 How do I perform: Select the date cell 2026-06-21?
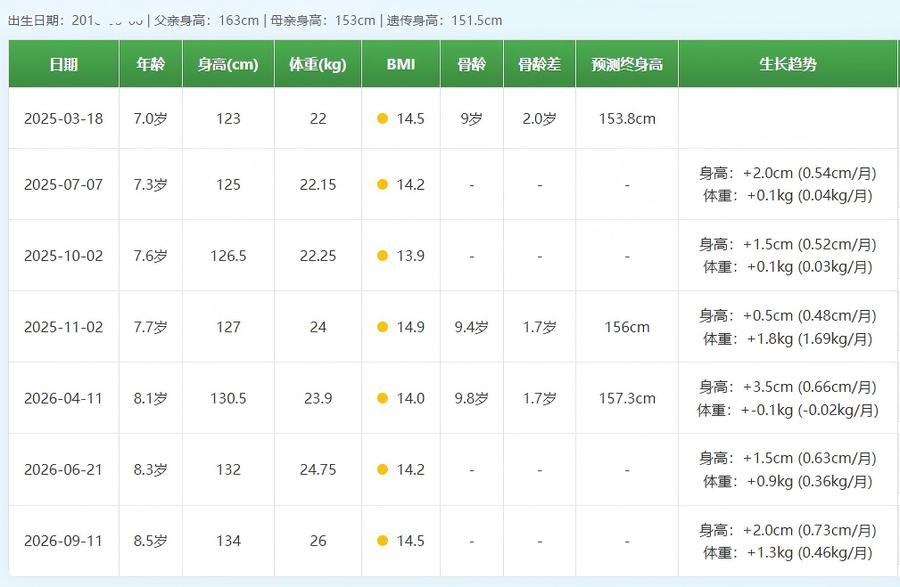[x=63, y=470]
